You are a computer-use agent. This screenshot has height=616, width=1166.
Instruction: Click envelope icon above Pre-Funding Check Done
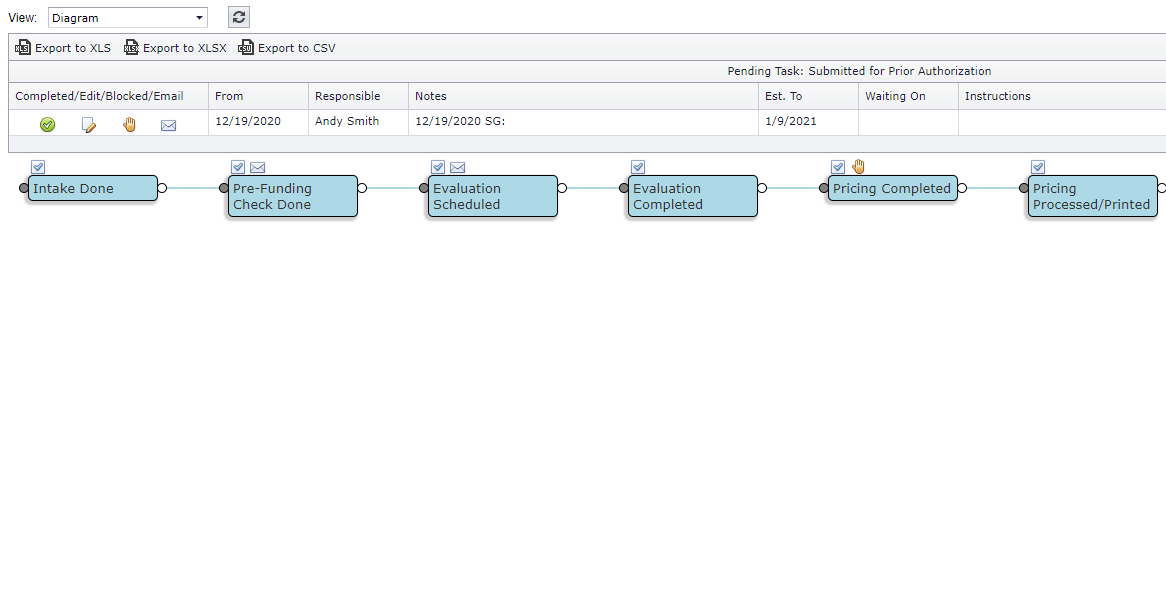click(257, 167)
